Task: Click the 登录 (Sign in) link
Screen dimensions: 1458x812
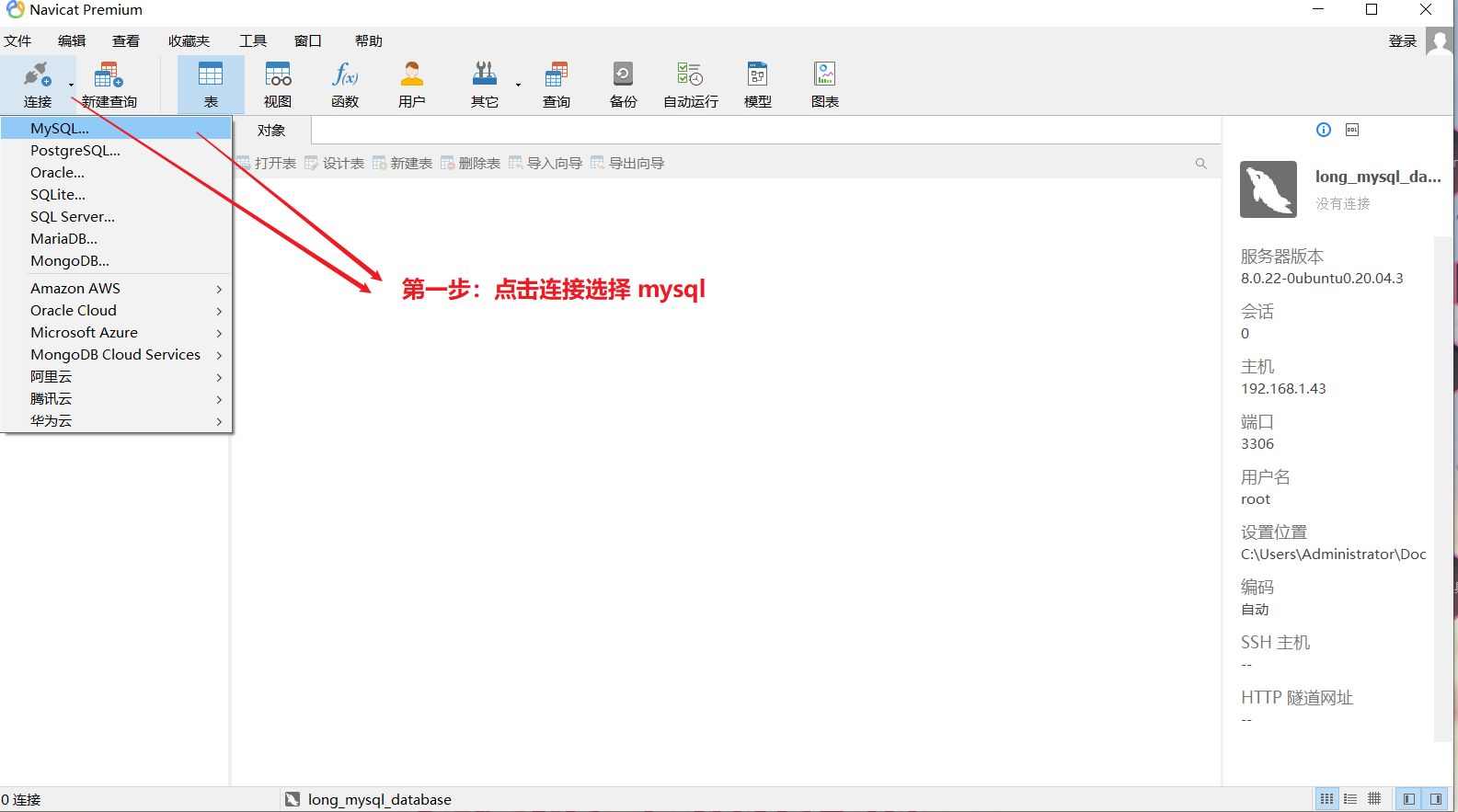Action: pyautogui.click(x=1402, y=41)
